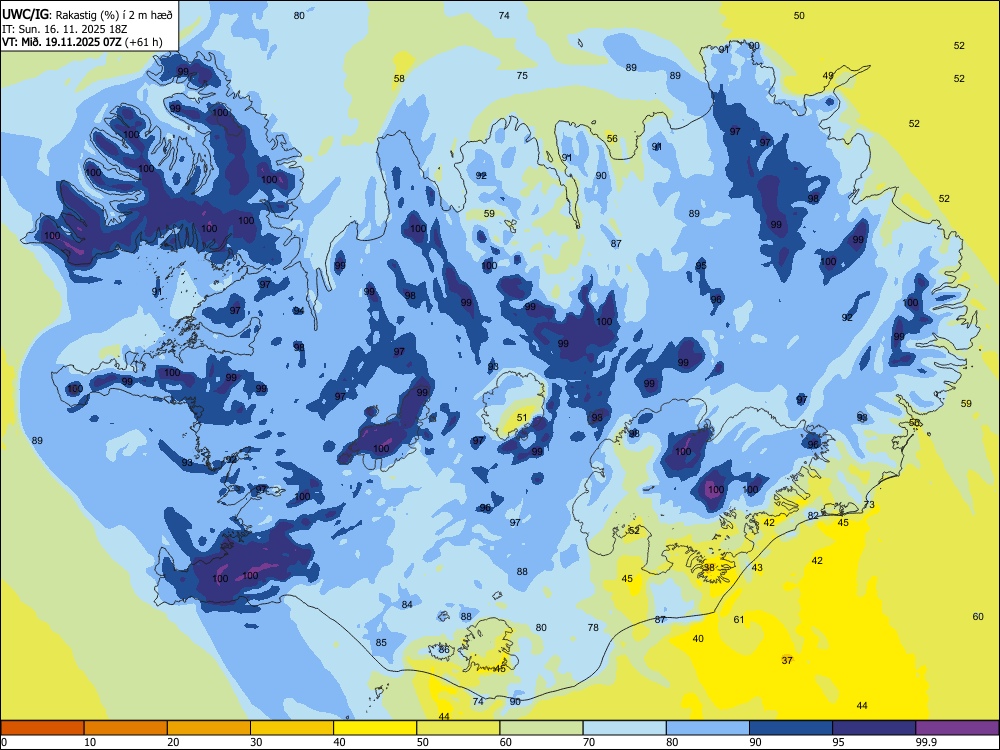Click the valid time 'VT: Mið. 19.11.2025 07Z'

pyautogui.click(x=62, y=42)
